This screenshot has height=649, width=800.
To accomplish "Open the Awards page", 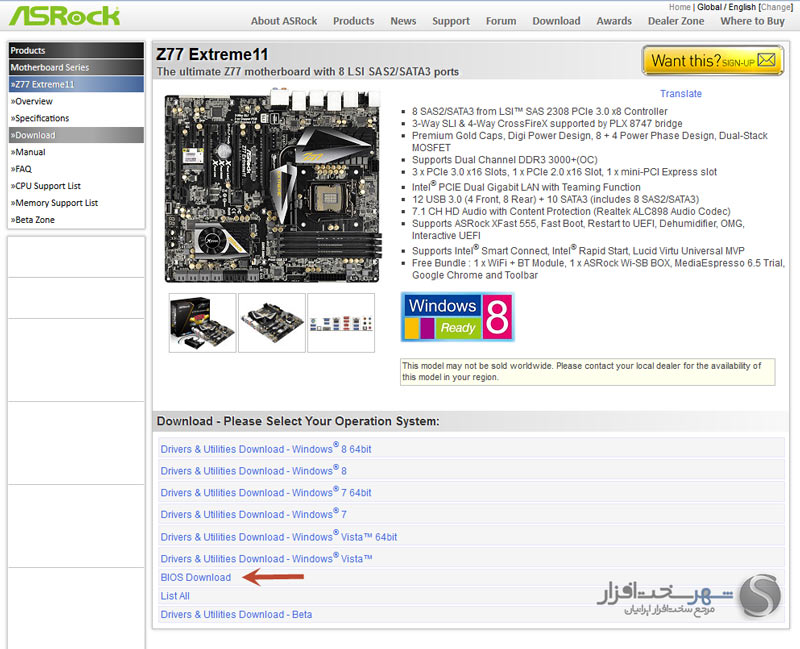I will (x=614, y=21).
